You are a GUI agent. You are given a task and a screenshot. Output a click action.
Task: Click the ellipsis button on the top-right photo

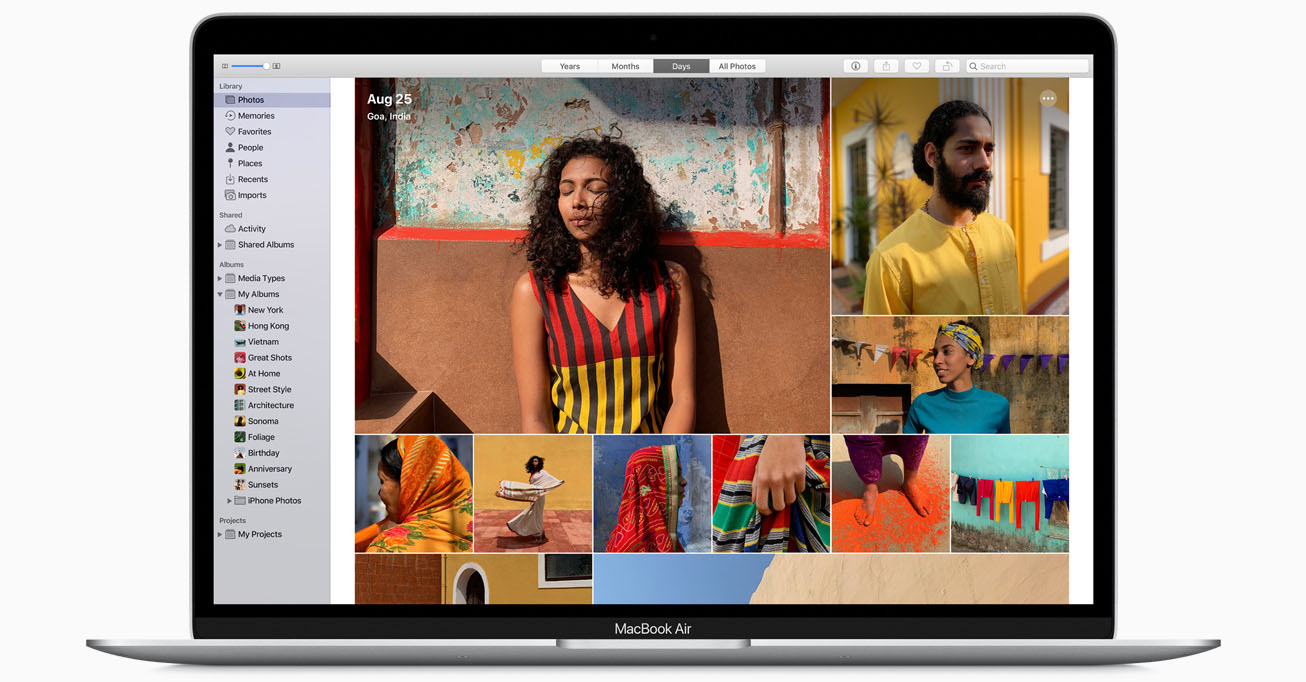(x=1047, y=98)
